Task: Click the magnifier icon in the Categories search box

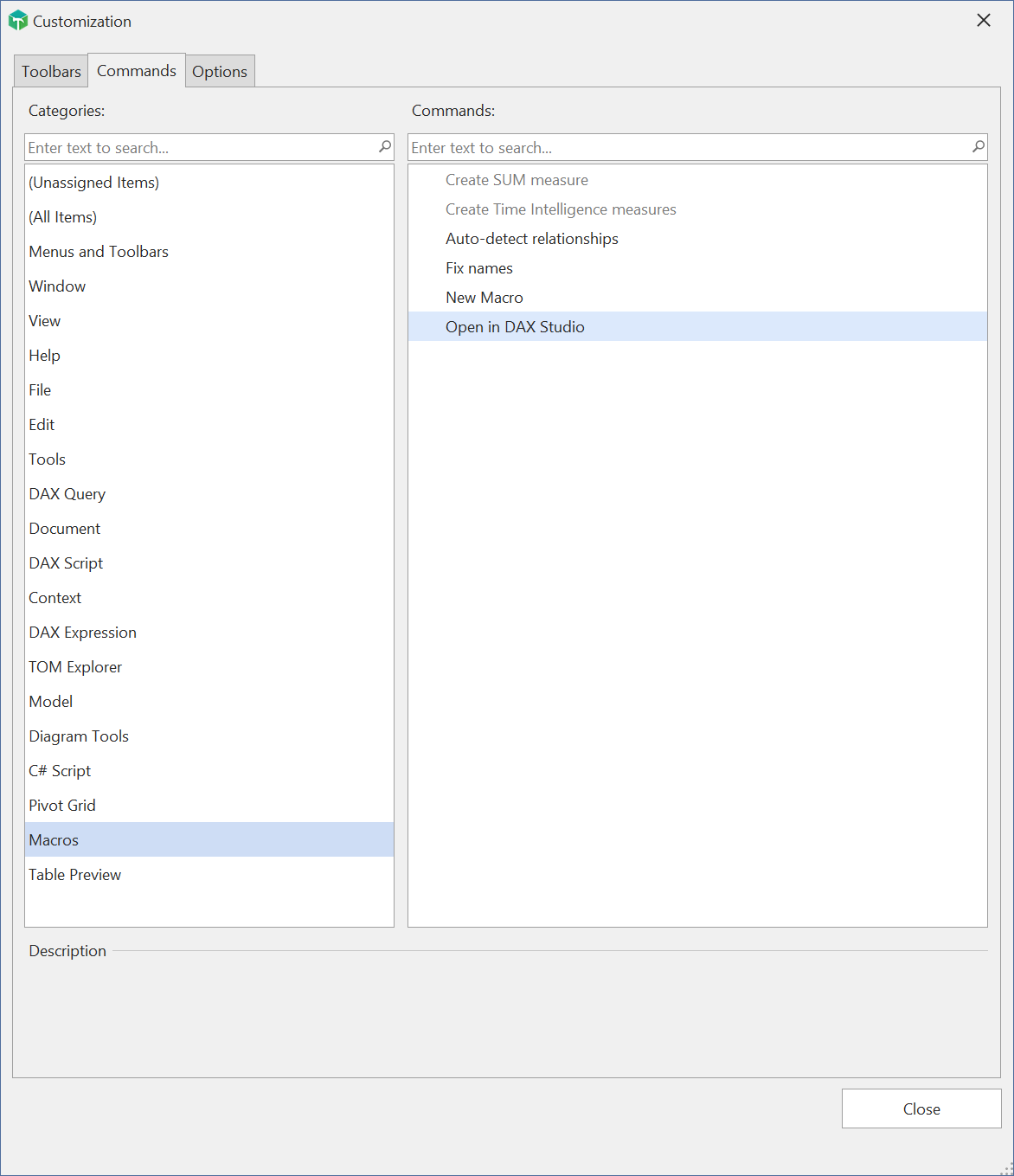Action: [x=383, y=147]
